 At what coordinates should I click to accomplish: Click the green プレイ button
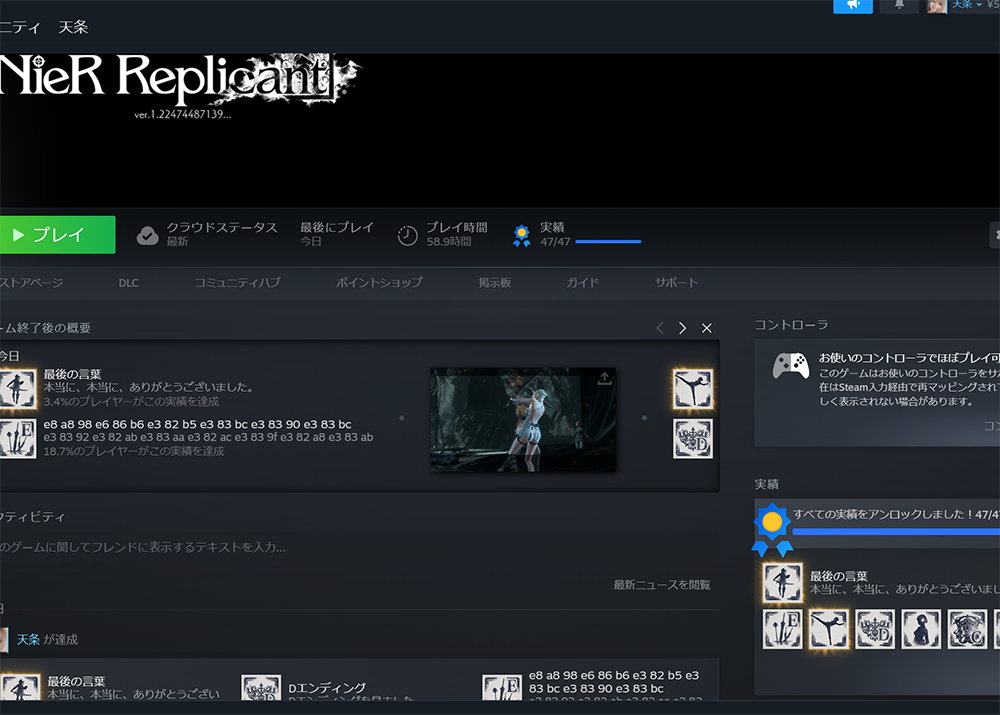click(57, 235)
